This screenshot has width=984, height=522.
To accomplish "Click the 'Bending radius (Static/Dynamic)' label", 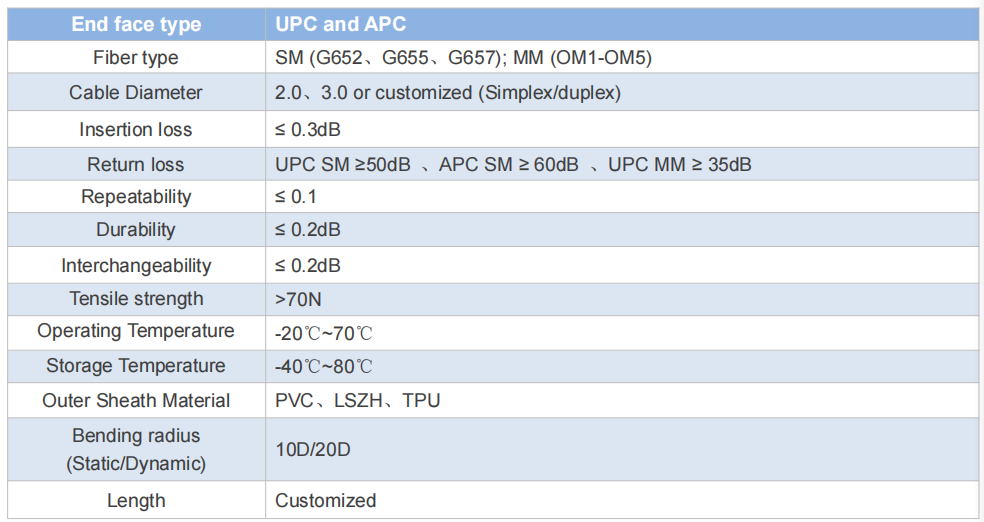I will coord(136,450).
